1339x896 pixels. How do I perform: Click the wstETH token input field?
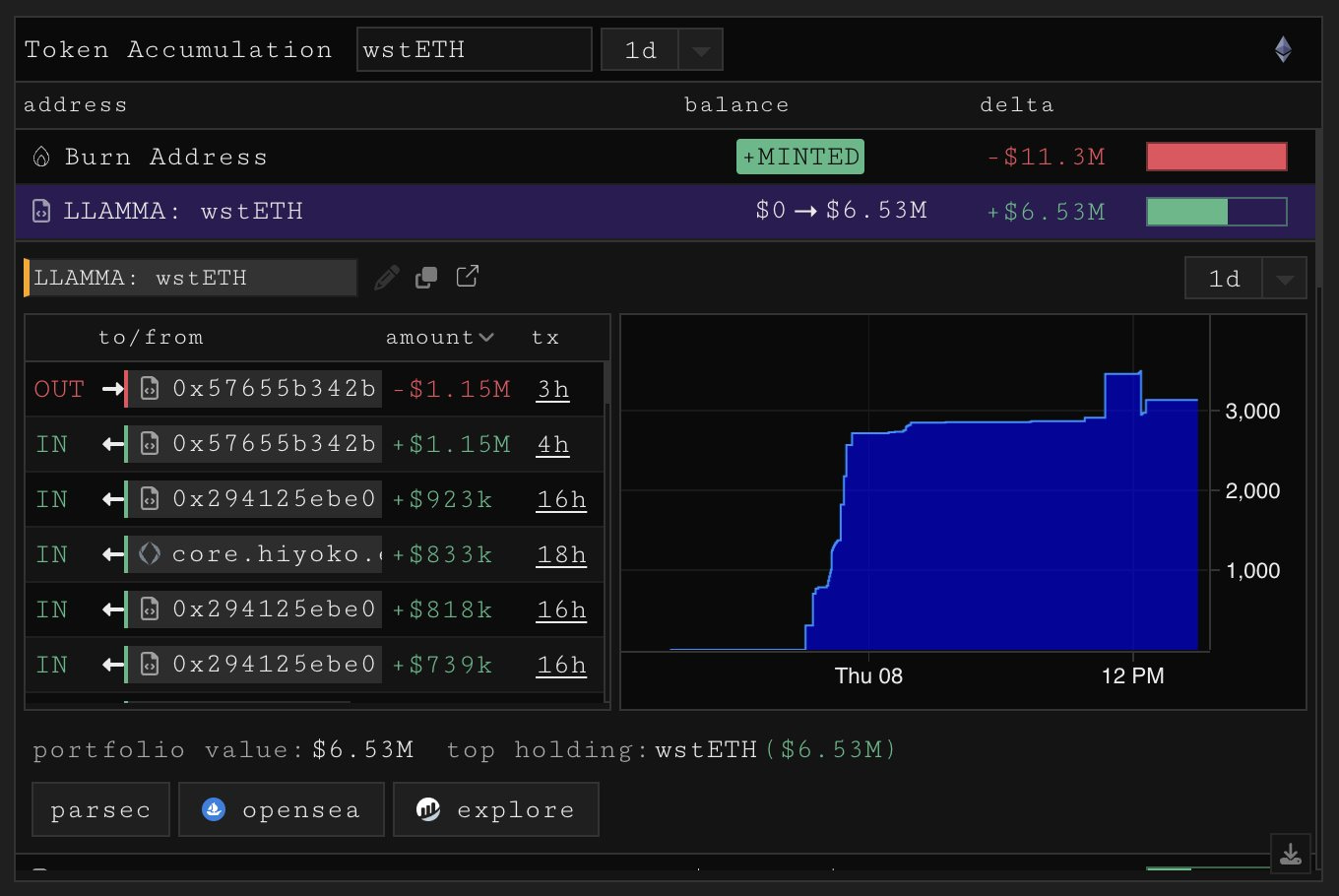(475, 49)
